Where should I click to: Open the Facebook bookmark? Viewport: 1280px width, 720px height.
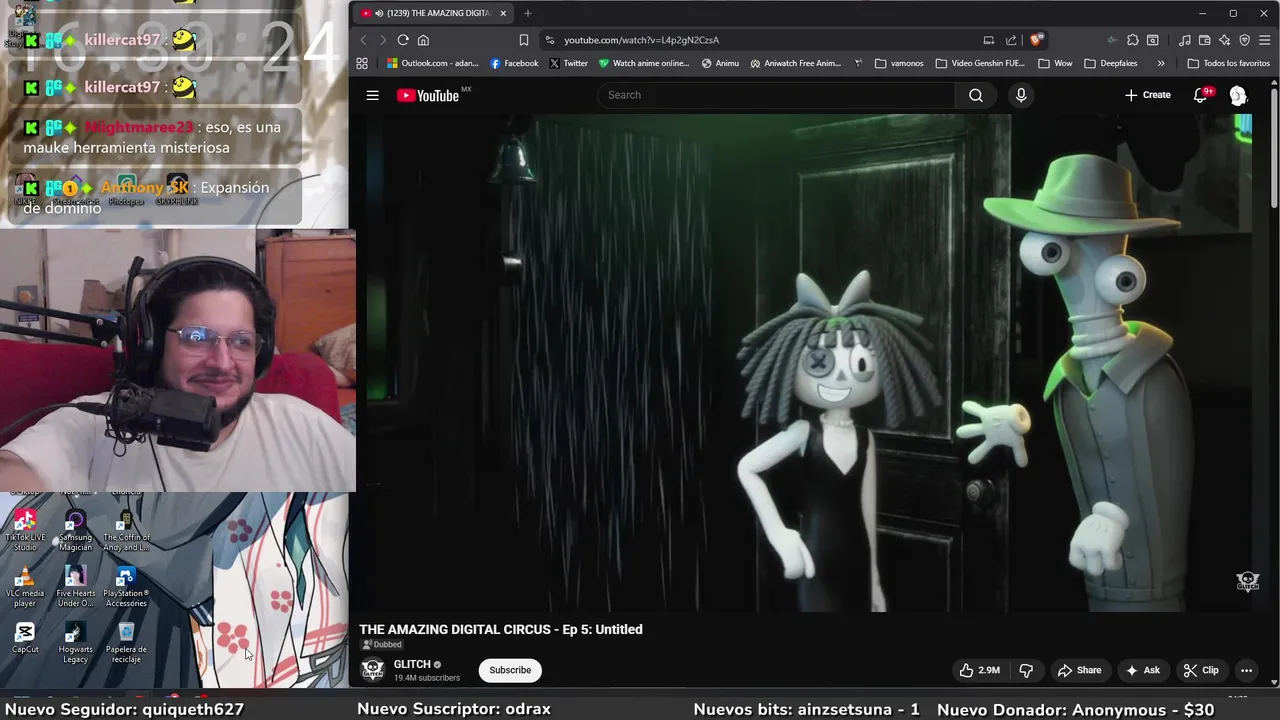[x=514, y=63]
